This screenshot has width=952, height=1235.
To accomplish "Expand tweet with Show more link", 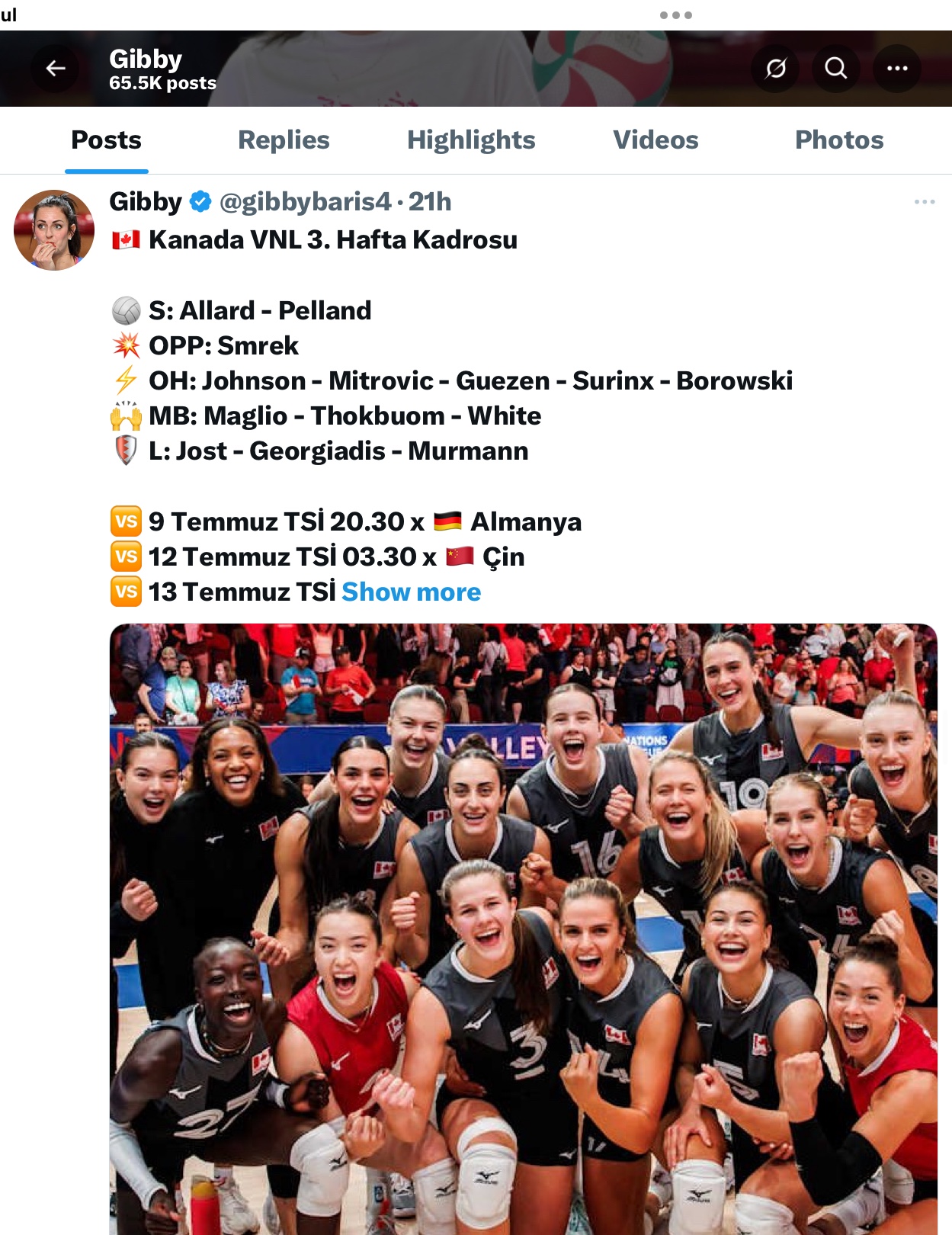I will pos(412,592).
